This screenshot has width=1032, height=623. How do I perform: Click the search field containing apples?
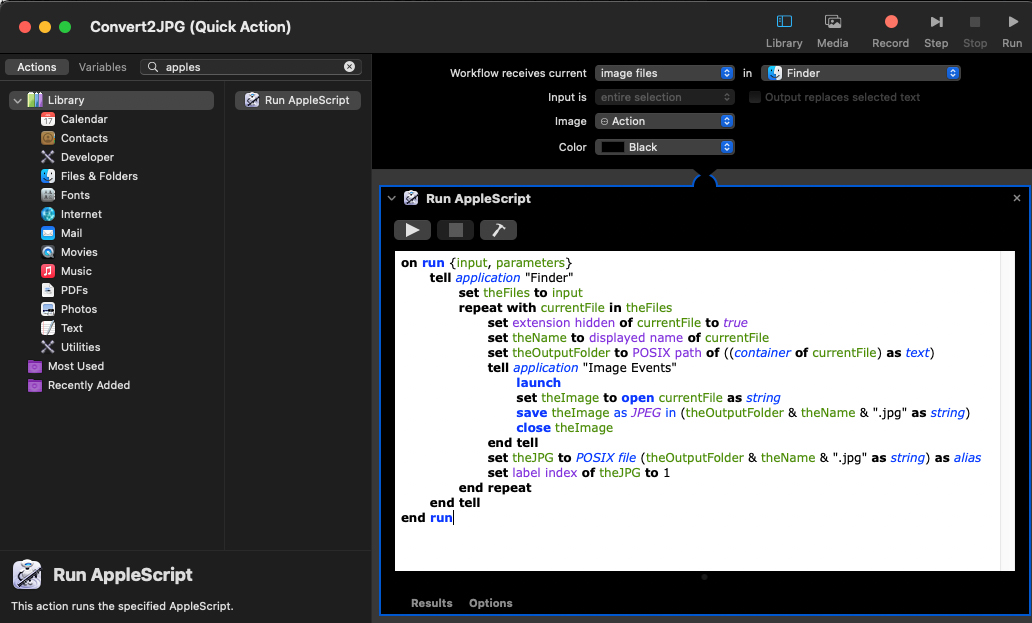(x=251, y=67)
